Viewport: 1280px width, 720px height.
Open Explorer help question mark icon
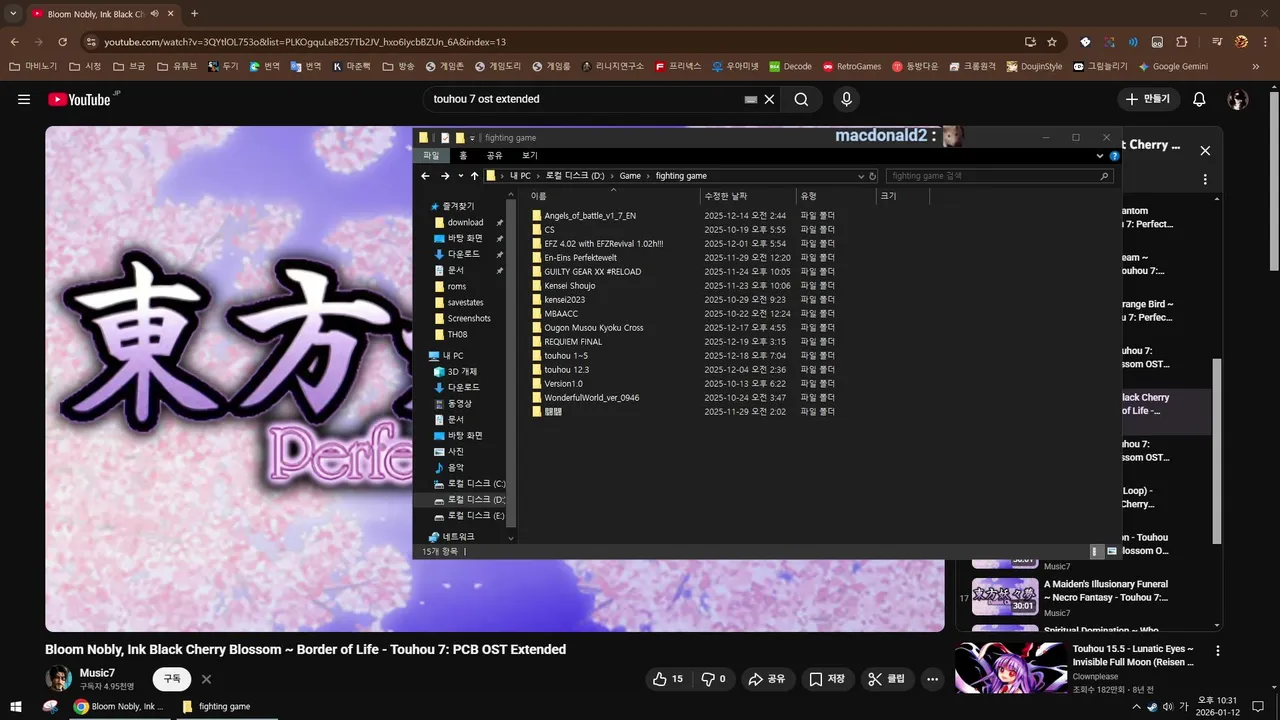point(1115,156)
